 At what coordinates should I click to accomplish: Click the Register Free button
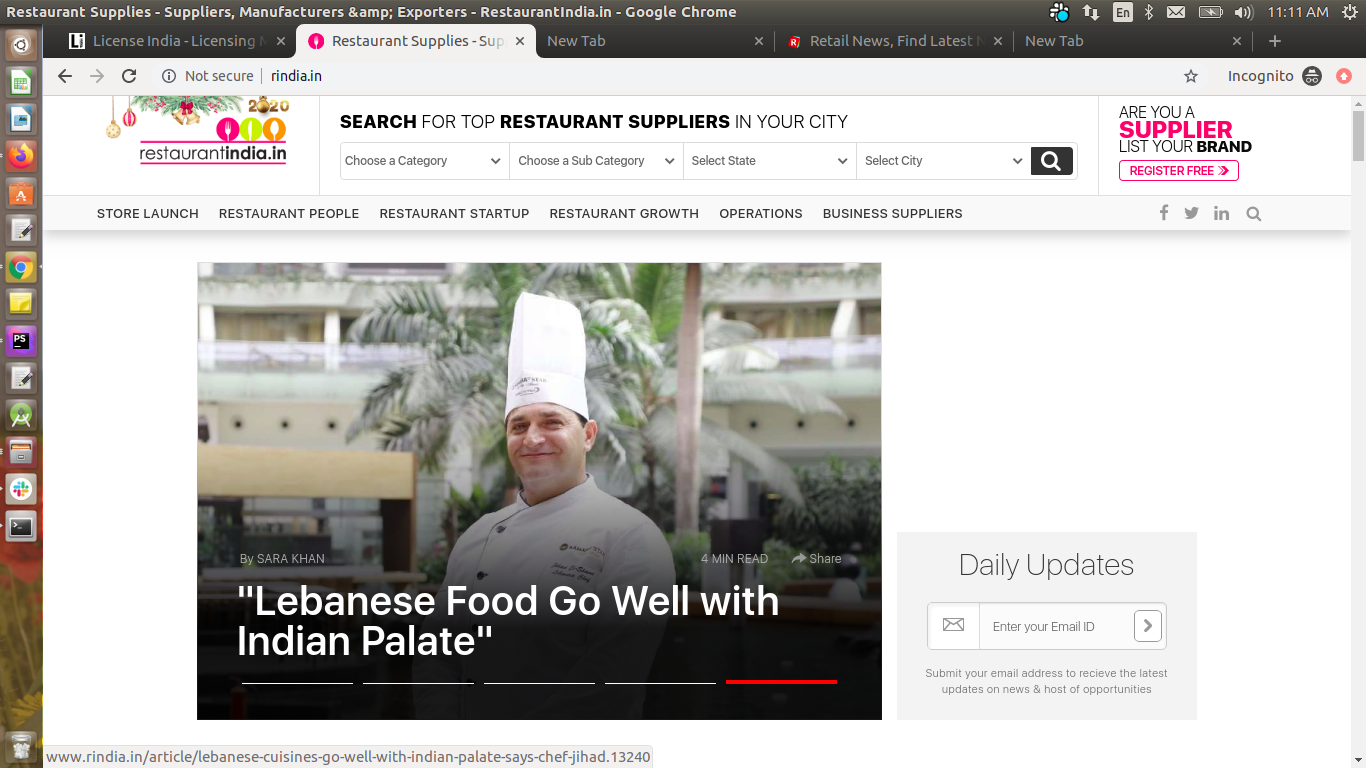point(1178,171)
